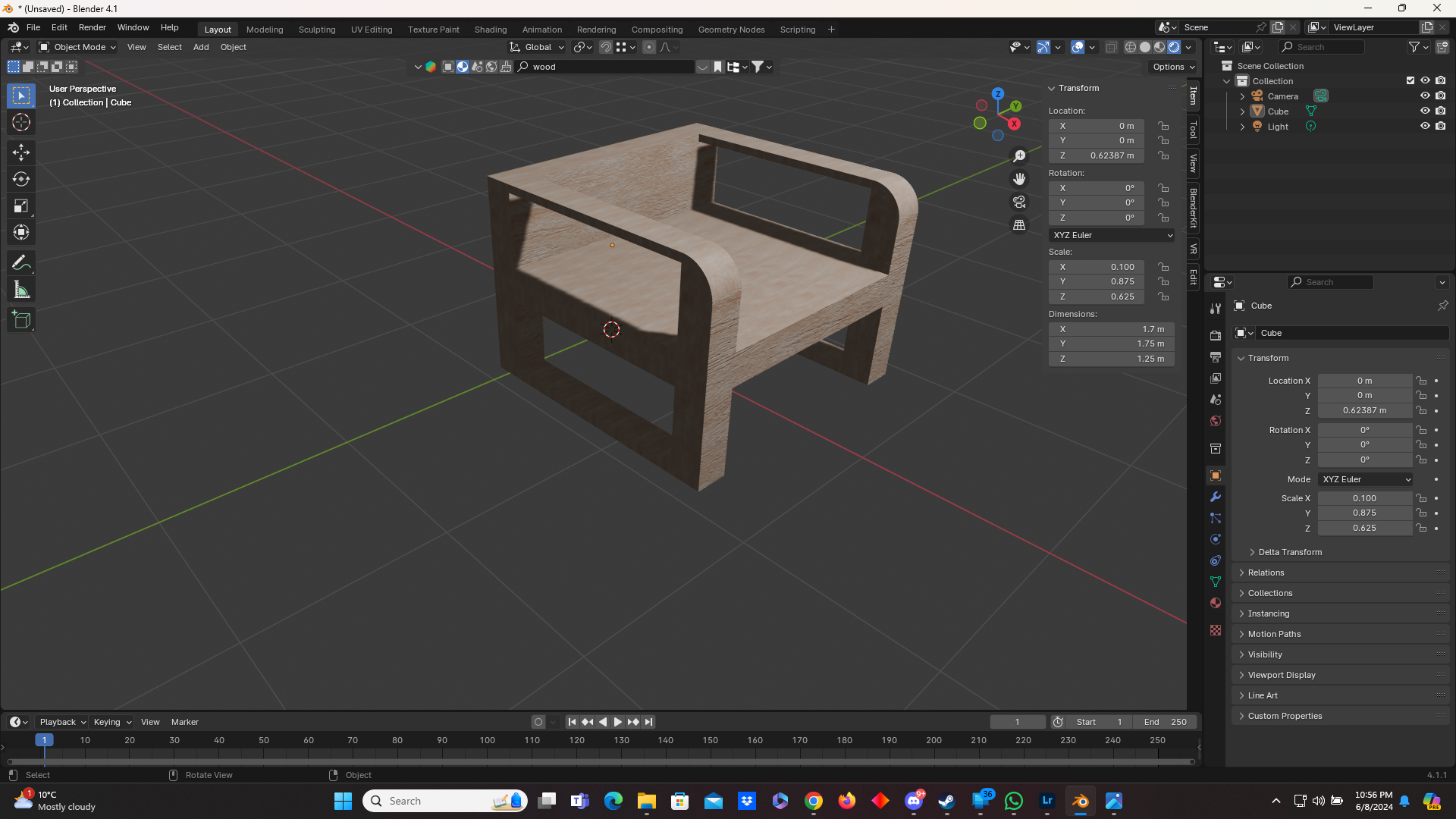Select the Measure tool

[x=21, y=290]
